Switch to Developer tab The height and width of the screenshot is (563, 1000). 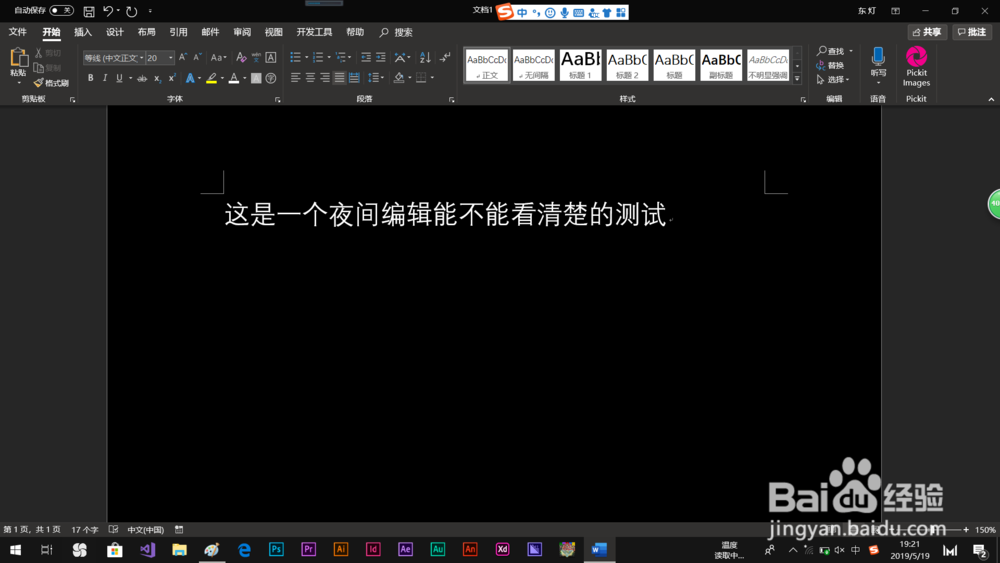coord(314,32)
